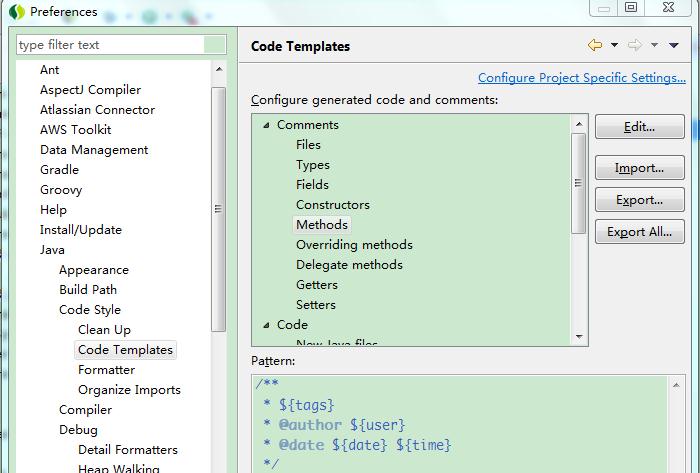Open the back history dropdown arrow
700x473 pixels.
614,45
